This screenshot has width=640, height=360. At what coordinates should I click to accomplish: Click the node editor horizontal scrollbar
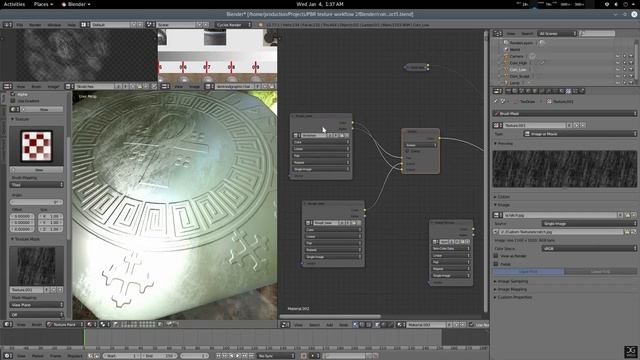point(330,316)
